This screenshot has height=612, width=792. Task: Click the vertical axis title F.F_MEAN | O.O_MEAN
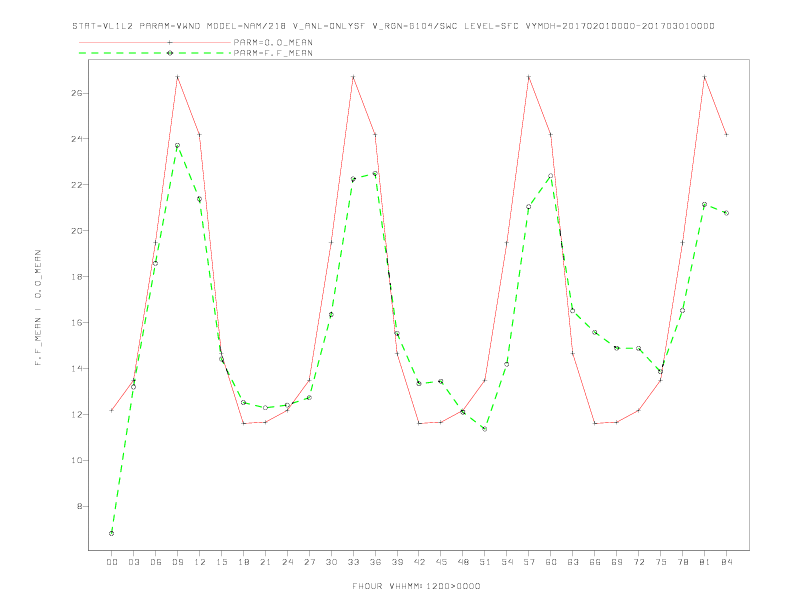tap(38, 308)
